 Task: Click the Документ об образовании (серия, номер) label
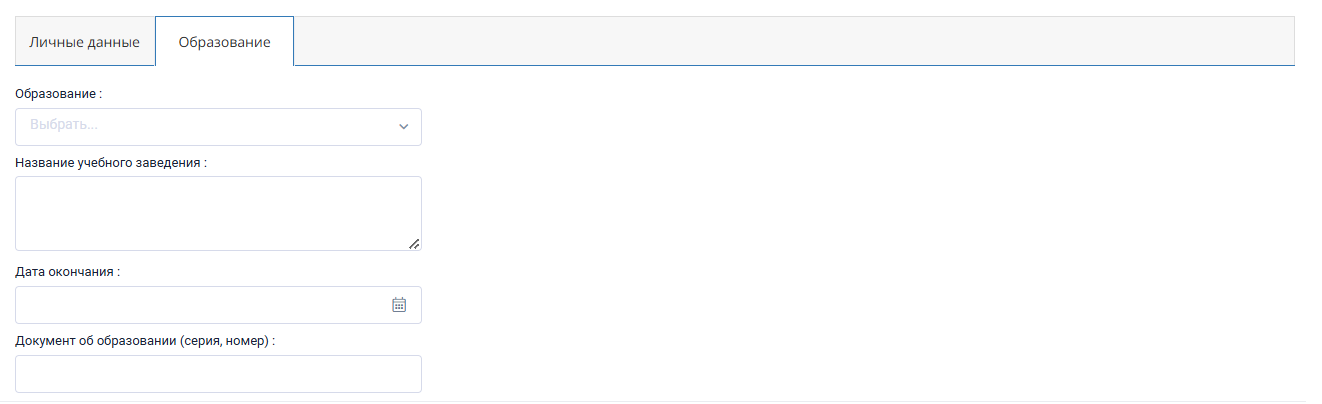pos(145,340)
